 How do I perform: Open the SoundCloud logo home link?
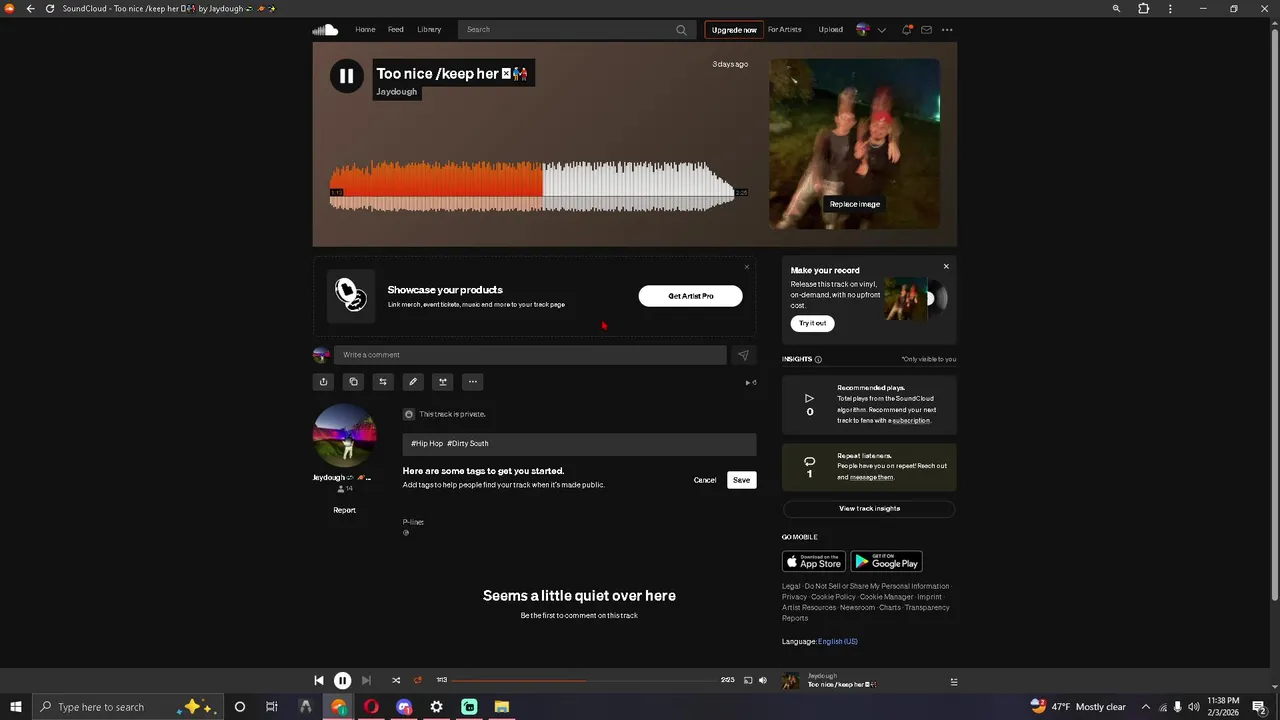click(x=325, y=30)
